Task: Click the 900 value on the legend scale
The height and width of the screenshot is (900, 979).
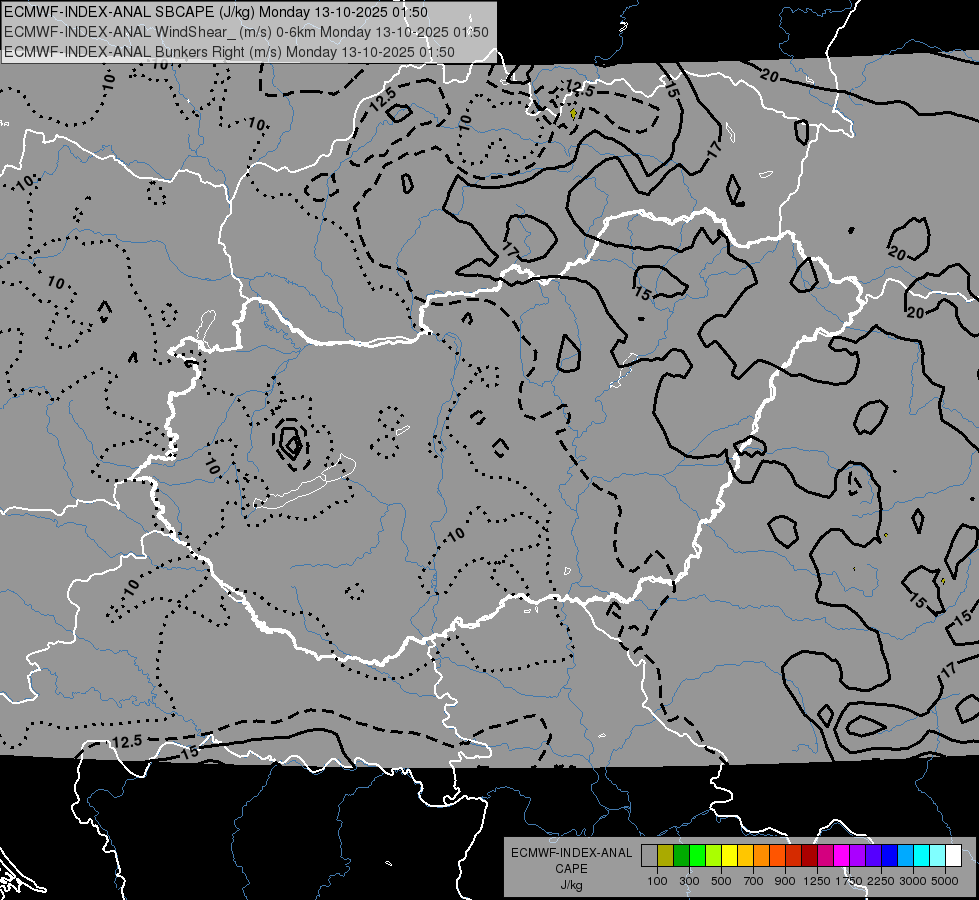Action: tap(785, 881)
